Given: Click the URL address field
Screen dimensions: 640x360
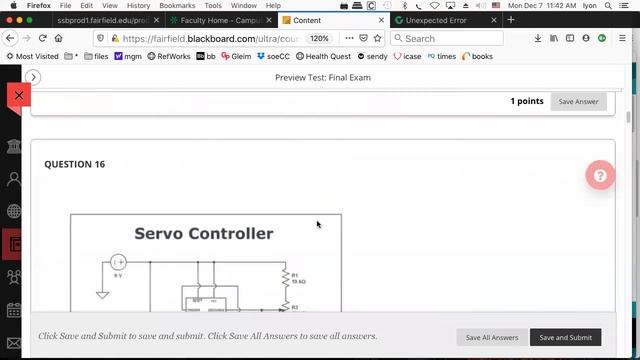Looking at the screenshot, I should click(212, 38).
